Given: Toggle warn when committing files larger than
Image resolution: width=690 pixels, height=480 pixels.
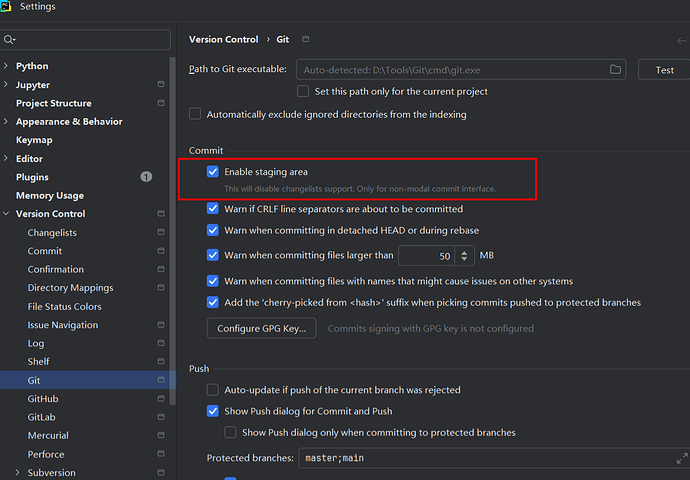Looking at the screenshot, I should [213, 255].
